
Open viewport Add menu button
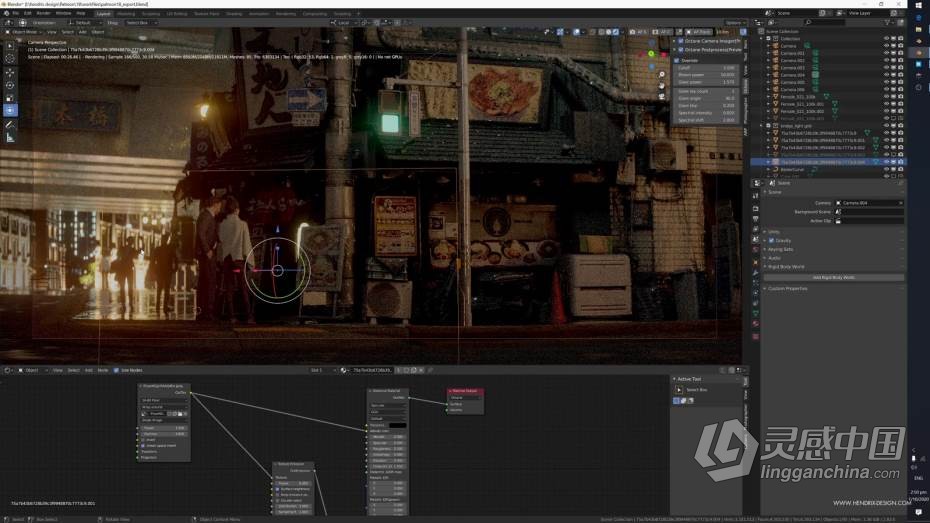(82, 32)
